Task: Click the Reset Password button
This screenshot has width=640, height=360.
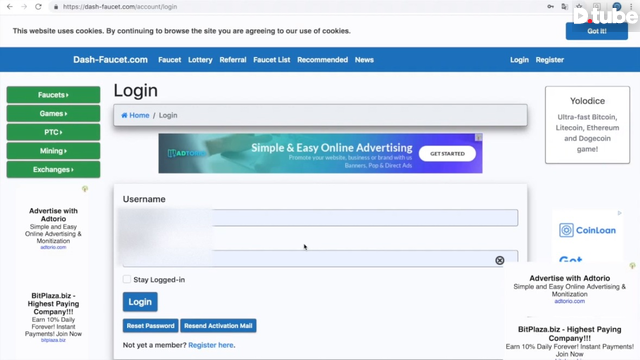Action: click(151, 326)
